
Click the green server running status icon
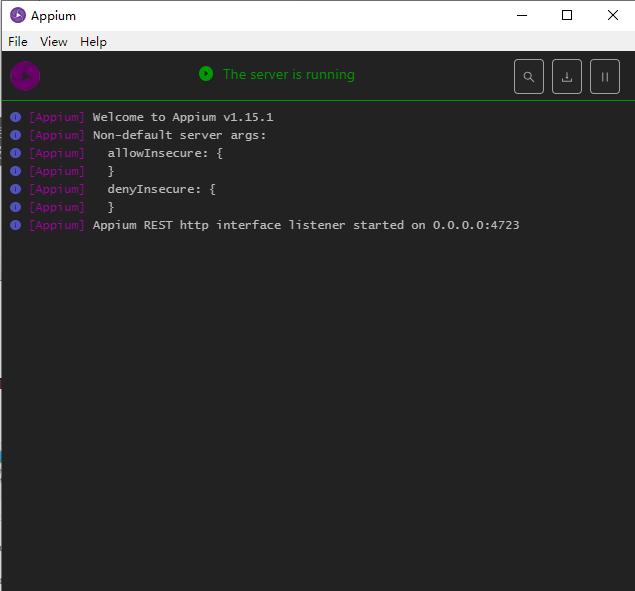point(206,74)
